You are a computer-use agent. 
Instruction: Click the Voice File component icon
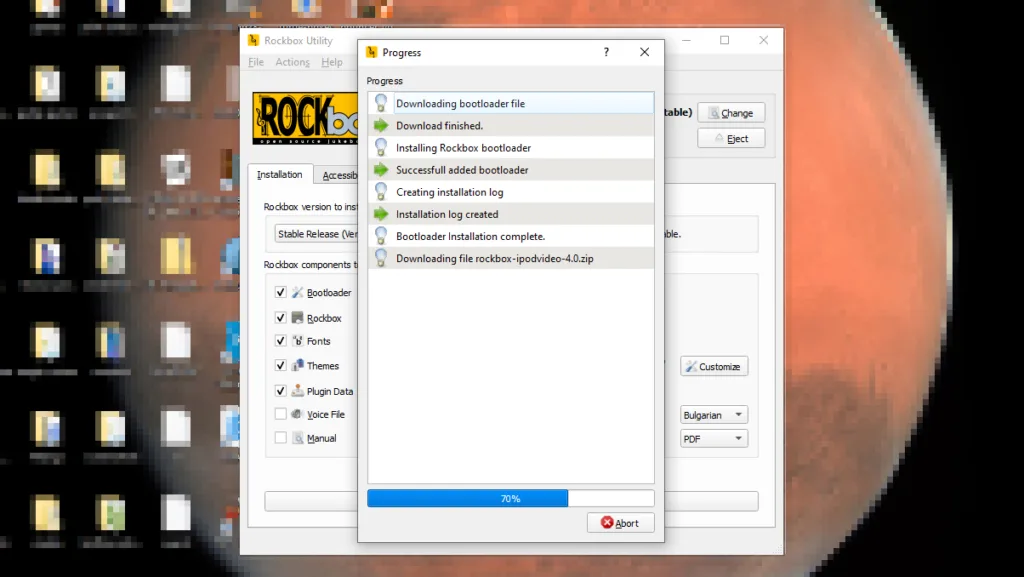[x=297, y=414]
